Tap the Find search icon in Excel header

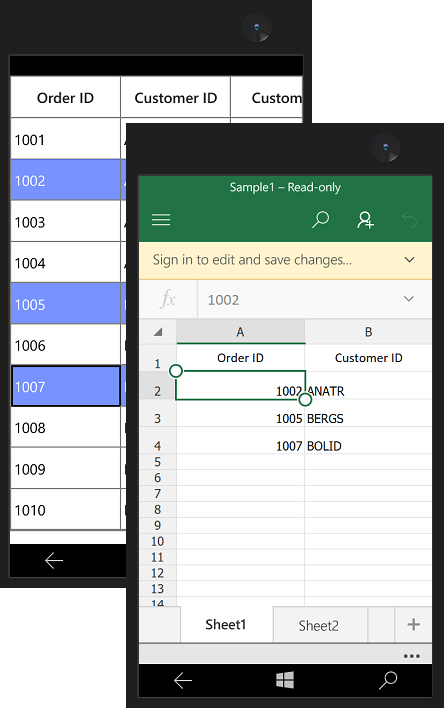pyautogui.click(x=320, y=219)
